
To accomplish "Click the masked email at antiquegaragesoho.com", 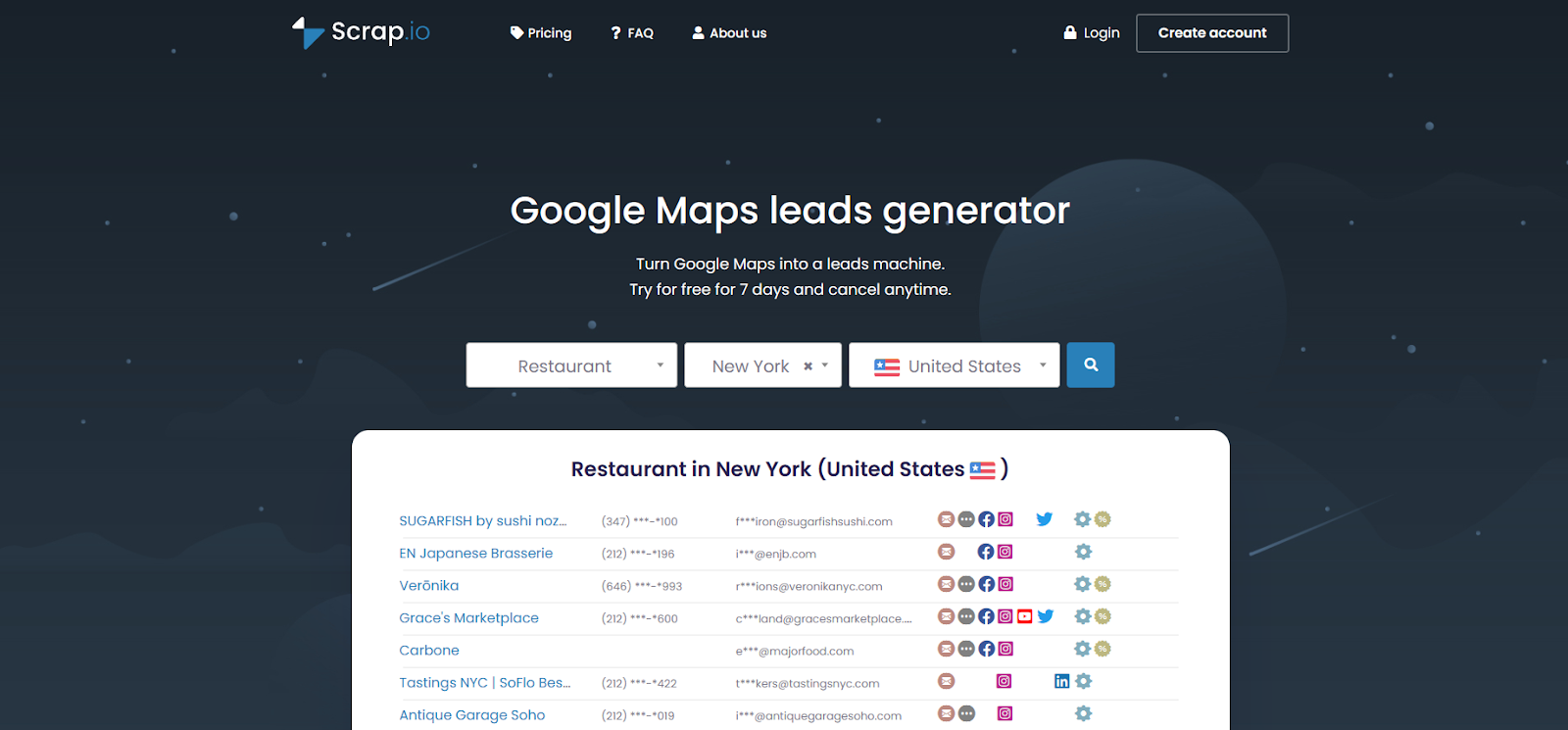I will (819, 715).
